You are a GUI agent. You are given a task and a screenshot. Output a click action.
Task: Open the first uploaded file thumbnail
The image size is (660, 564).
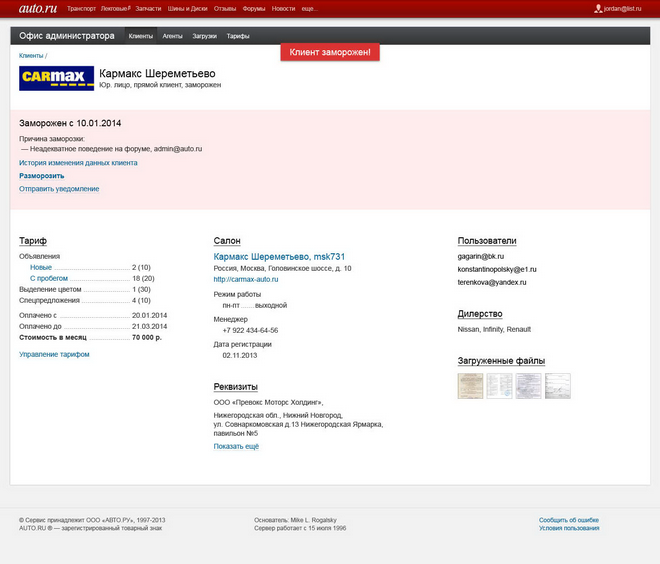[x=470, y=386]
